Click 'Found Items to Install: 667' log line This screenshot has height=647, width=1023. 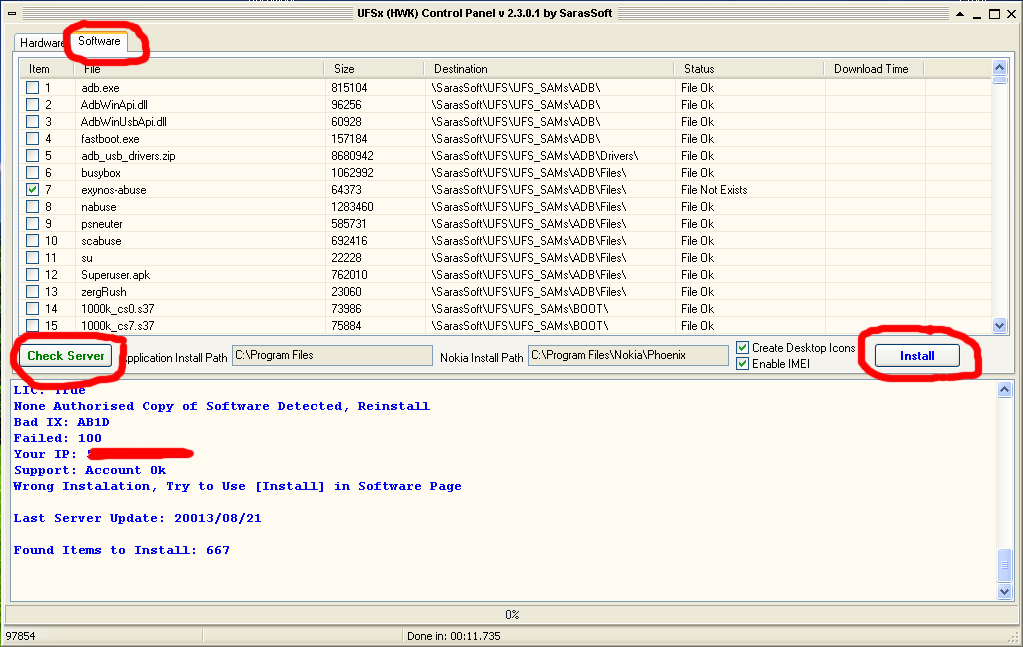(x=121, y=550)
